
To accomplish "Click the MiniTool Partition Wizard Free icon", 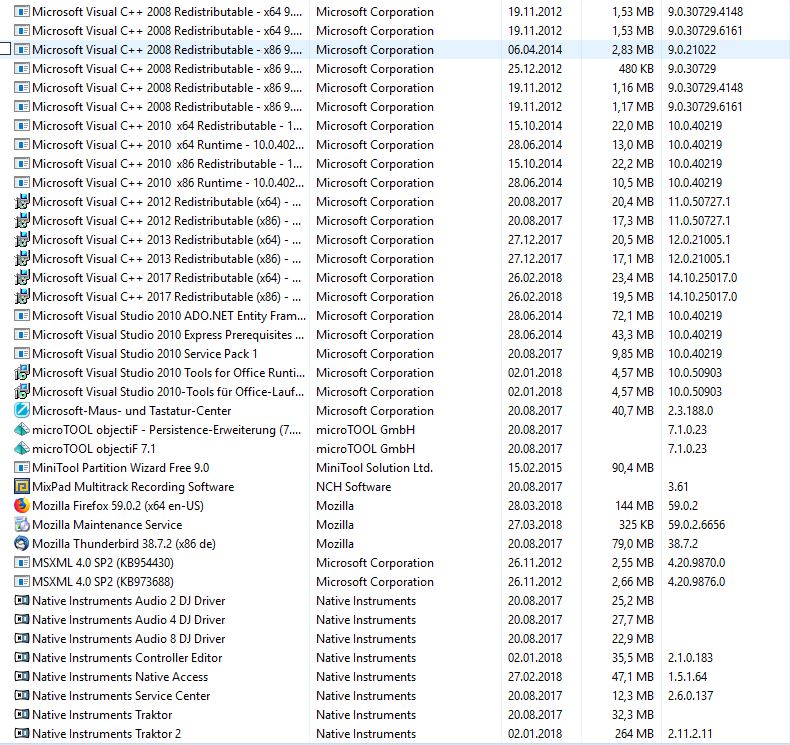I will tap(22, 467).
